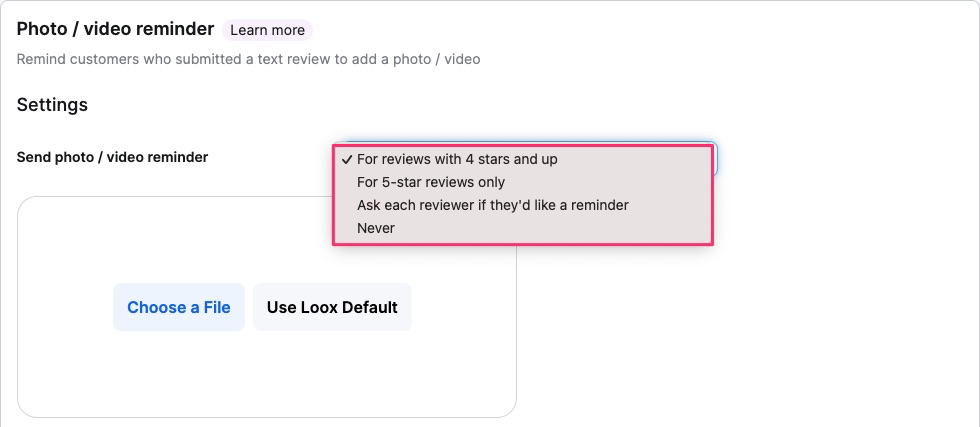Open the Learn more link
Viewport: 980px width, 427px height.
268,30
